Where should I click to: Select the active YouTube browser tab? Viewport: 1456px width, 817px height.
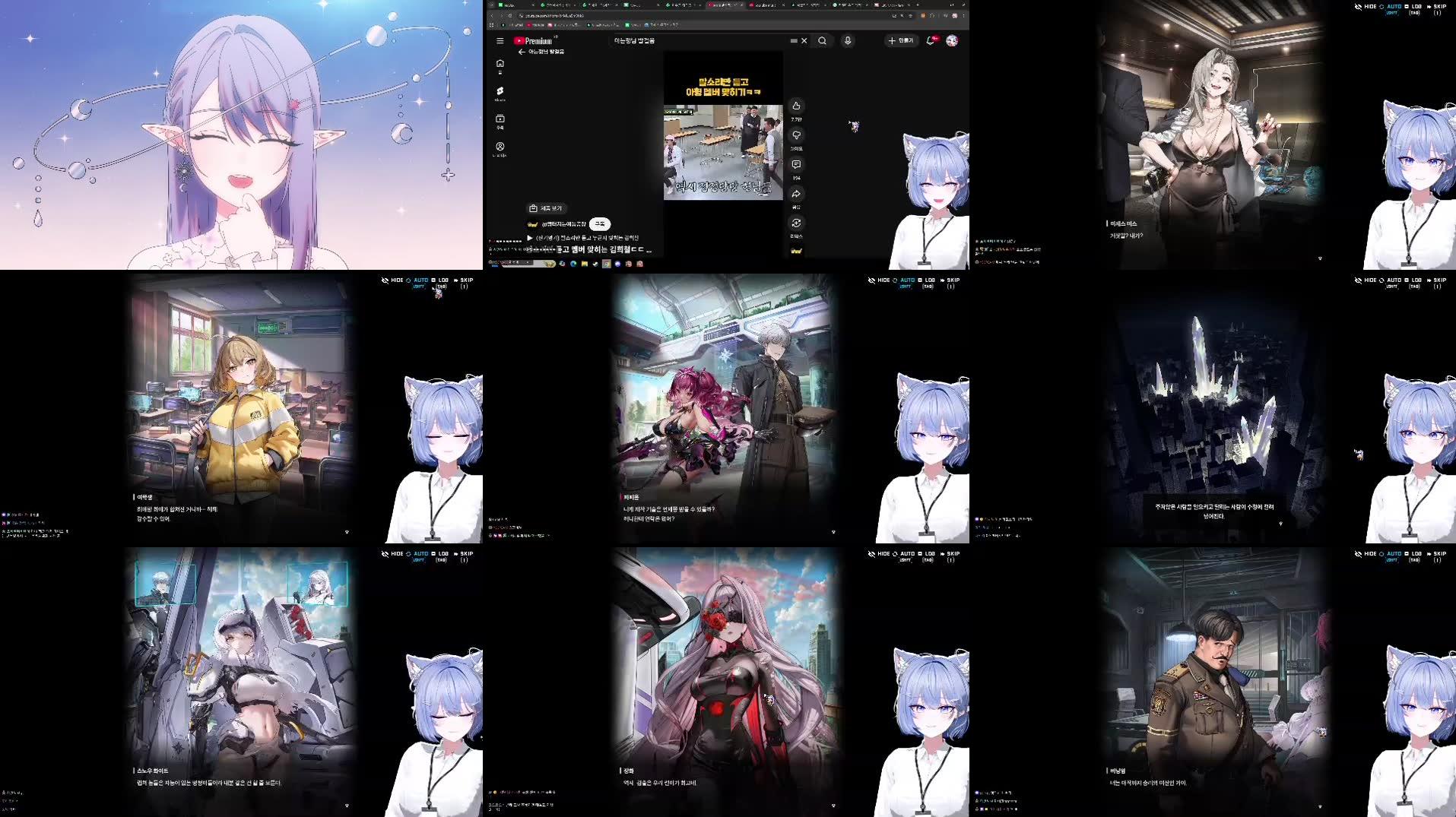[725, 5]
